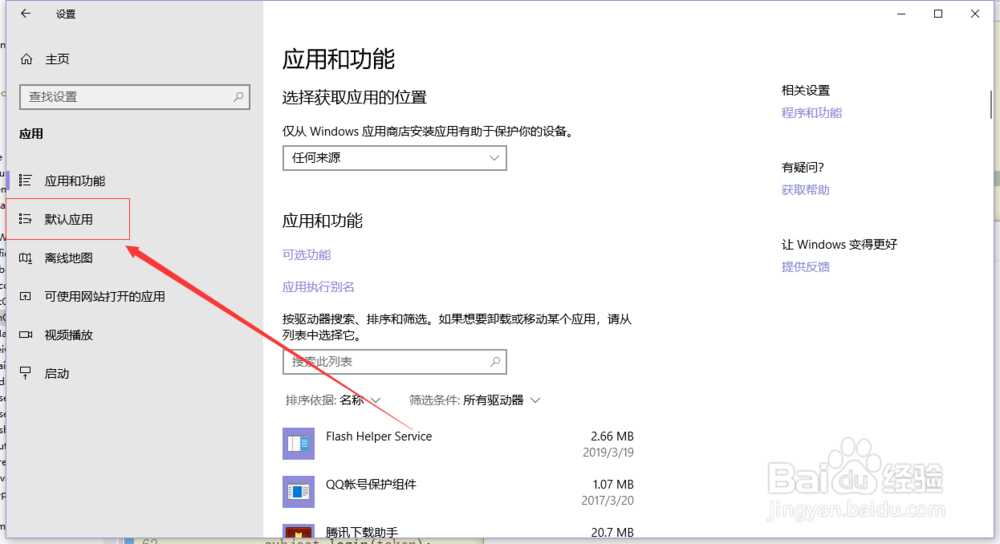This screenshot has width=1000, height=544.
Task: Open 可使用网站打开的应用 settings
Action: 105,297
